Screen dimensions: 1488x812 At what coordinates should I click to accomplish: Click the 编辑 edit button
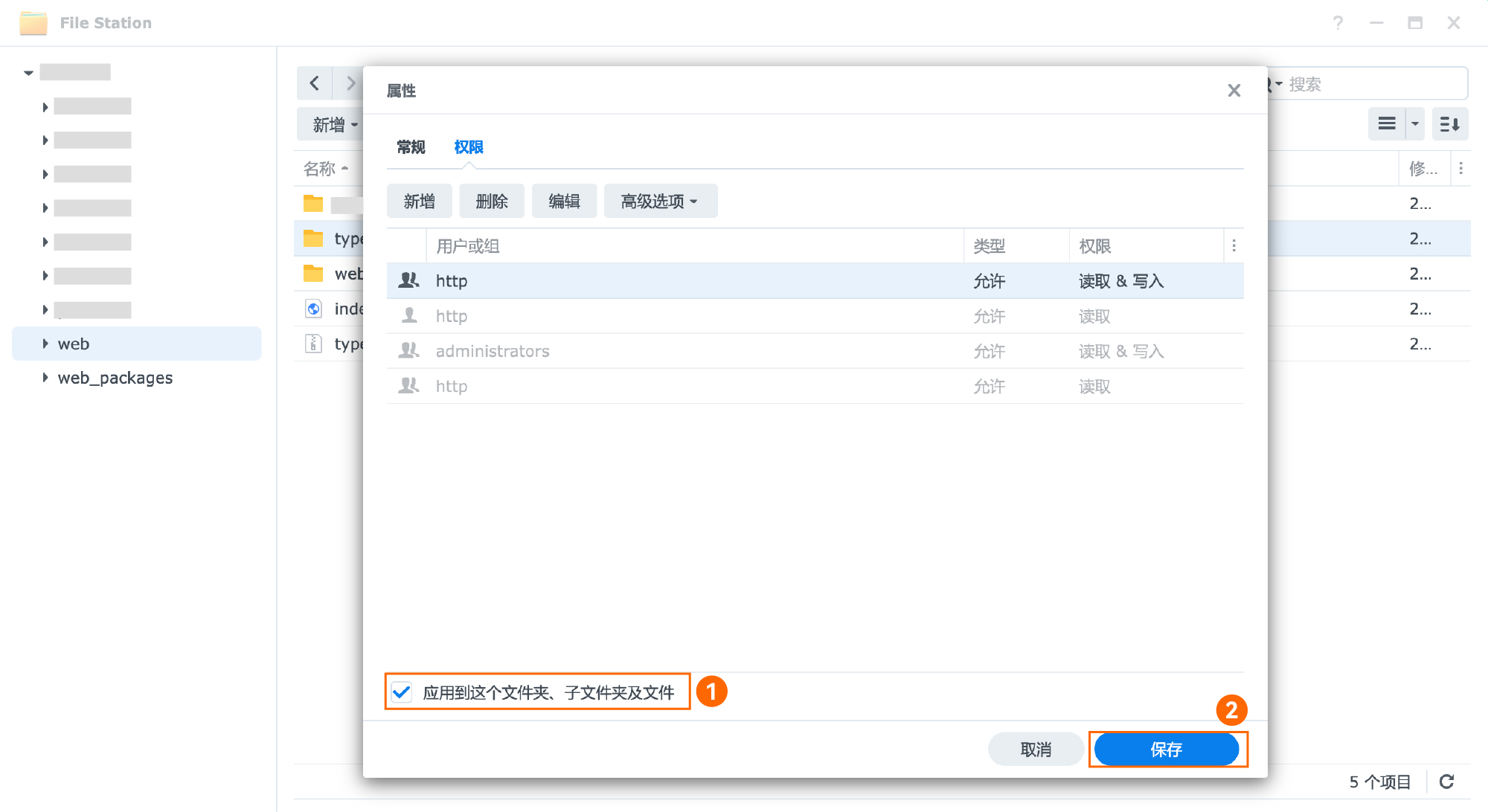(x=564, y=202)
